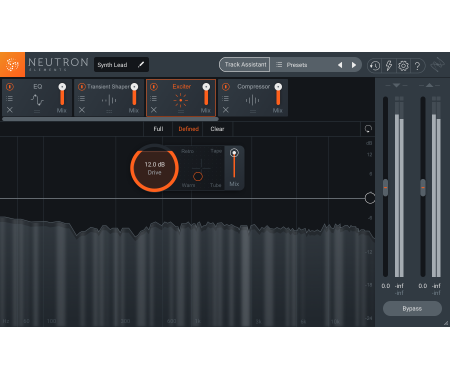Select the Clear exciter mode tab
The width and height of the screenshot is (450, 380).
tap(217, 129)
